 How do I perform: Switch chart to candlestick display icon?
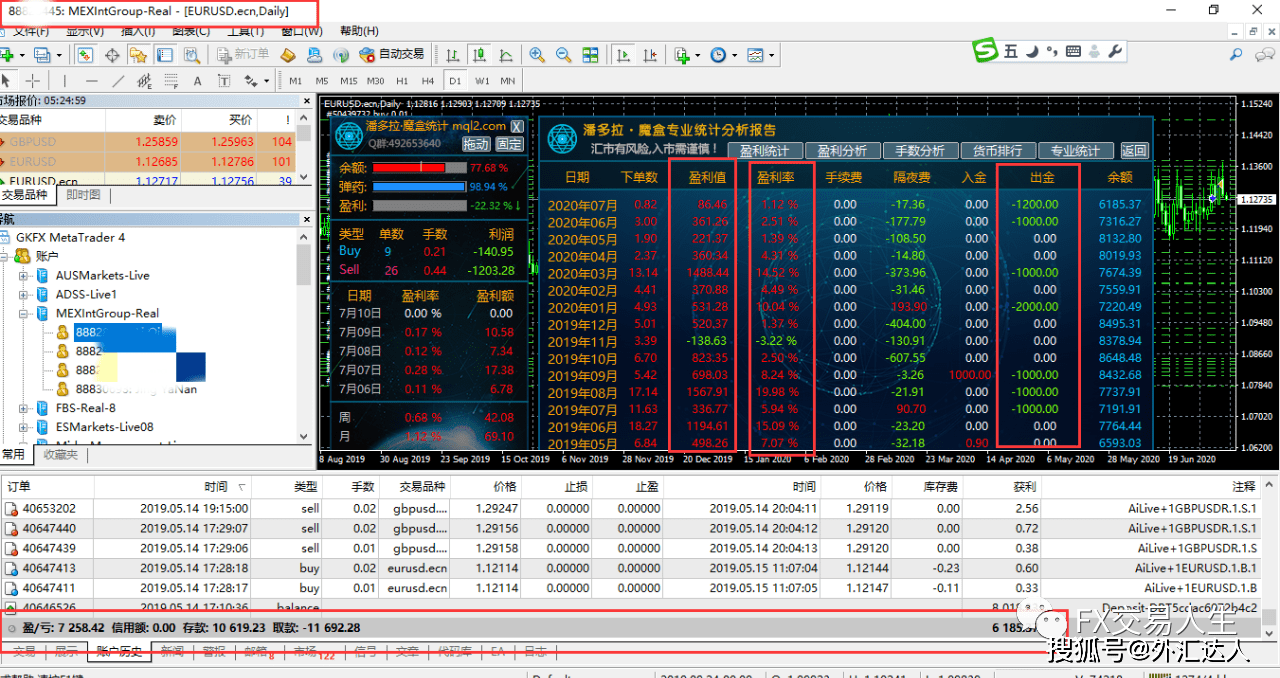pyautogui.click(x=479, y=55)
